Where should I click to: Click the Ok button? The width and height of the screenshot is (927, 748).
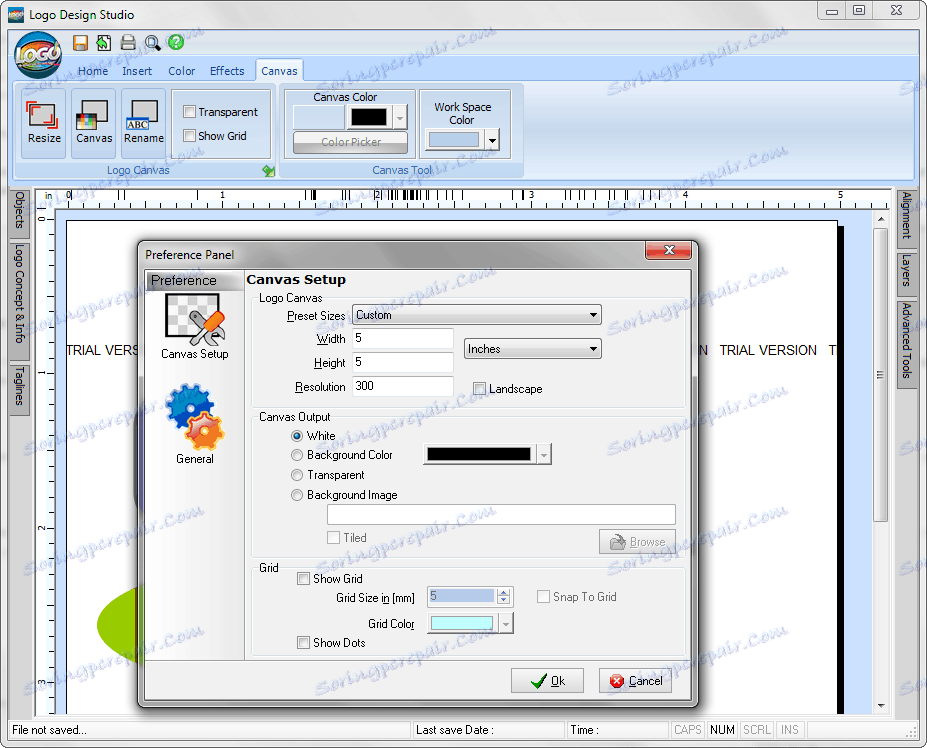coord(547,681)
